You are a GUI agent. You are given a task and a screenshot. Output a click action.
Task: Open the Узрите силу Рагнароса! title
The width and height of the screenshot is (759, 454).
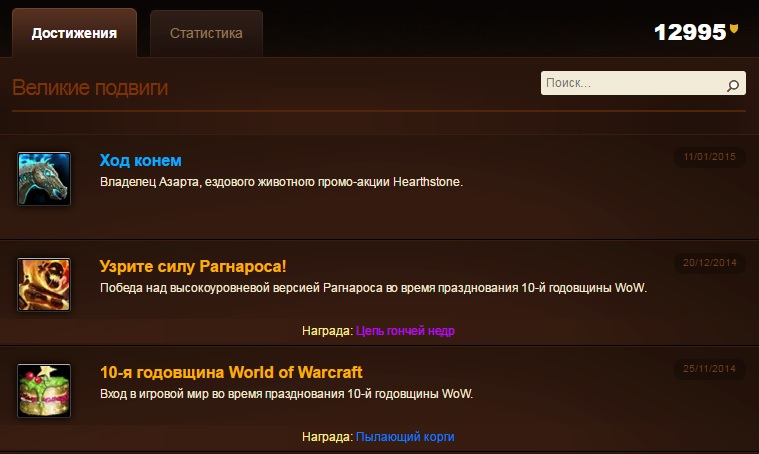point(193,266)
